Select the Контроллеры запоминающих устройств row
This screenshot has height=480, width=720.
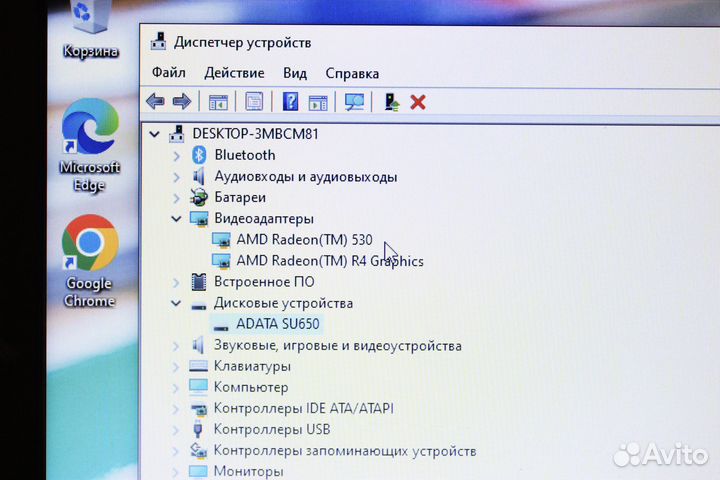333,451
